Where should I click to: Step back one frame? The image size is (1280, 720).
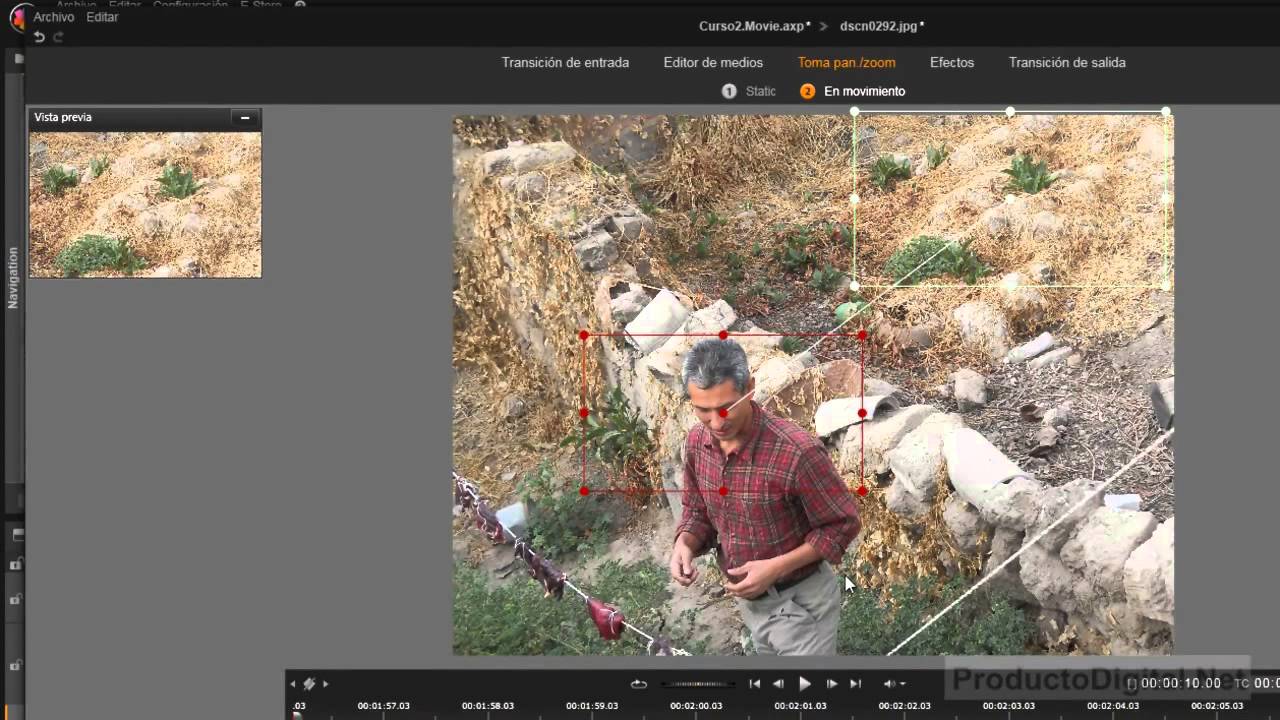click(779, 684)
